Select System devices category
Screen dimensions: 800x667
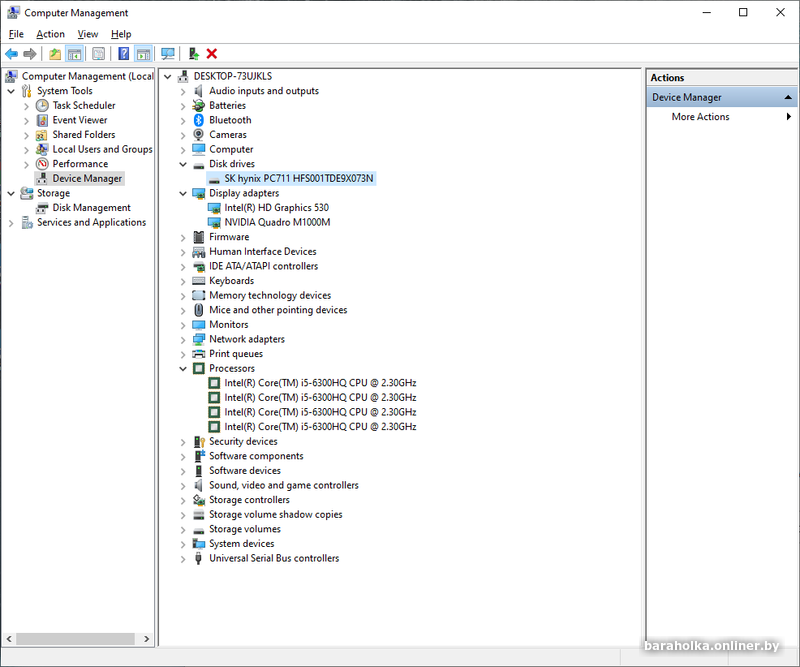coord(241,544)
